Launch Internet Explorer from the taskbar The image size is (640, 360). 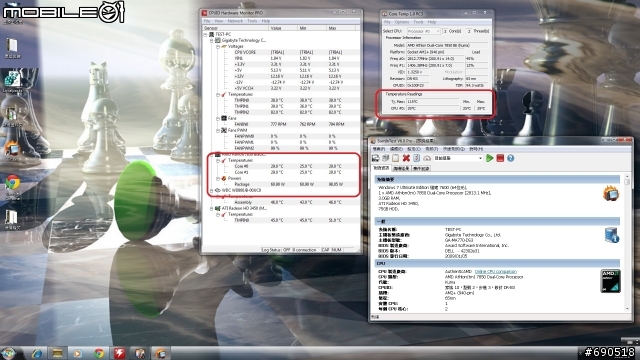[x=37, y=353]
